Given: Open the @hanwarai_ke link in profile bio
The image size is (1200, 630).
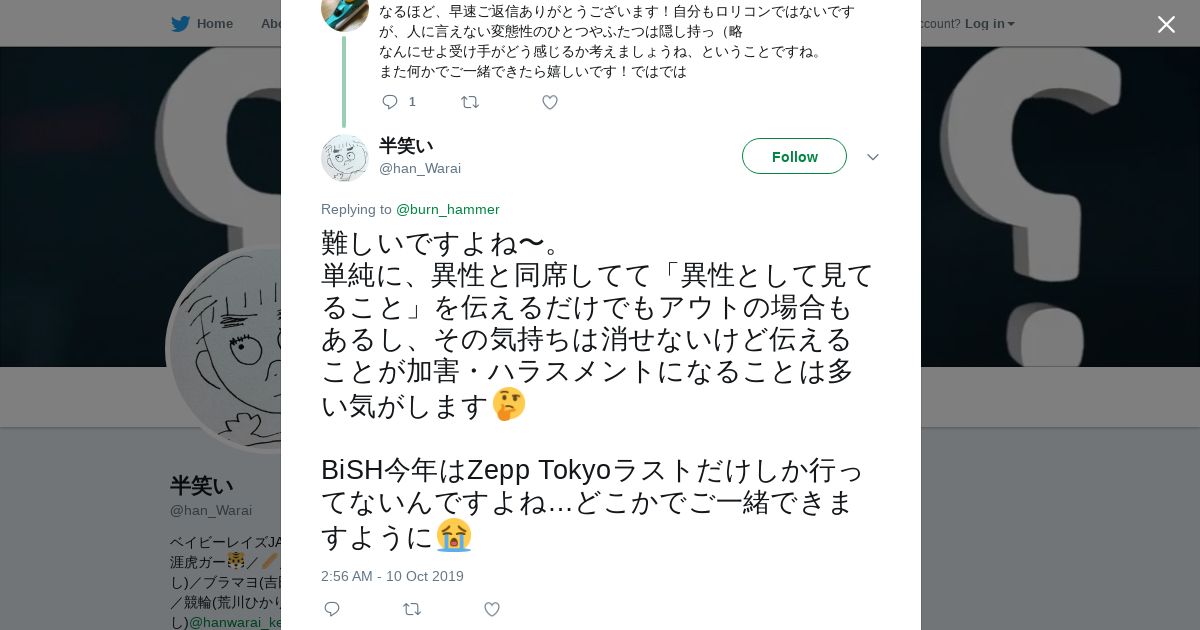Looking at the screenshot, I should point(236,622).
